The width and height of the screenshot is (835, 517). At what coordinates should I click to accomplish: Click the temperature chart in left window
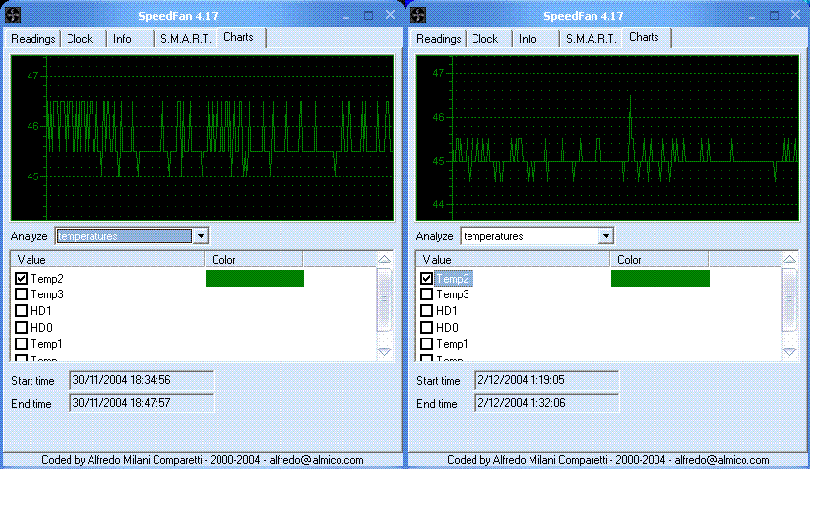coord(202,138)
